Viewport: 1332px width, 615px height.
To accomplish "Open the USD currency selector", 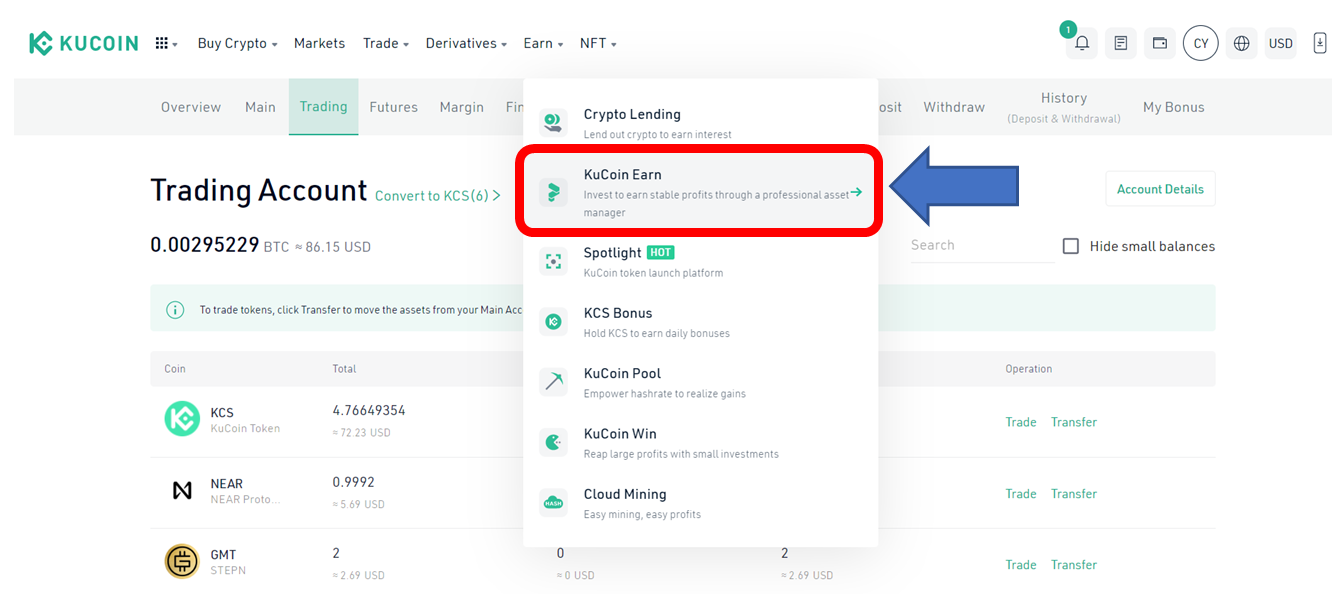I will 1281,43.
